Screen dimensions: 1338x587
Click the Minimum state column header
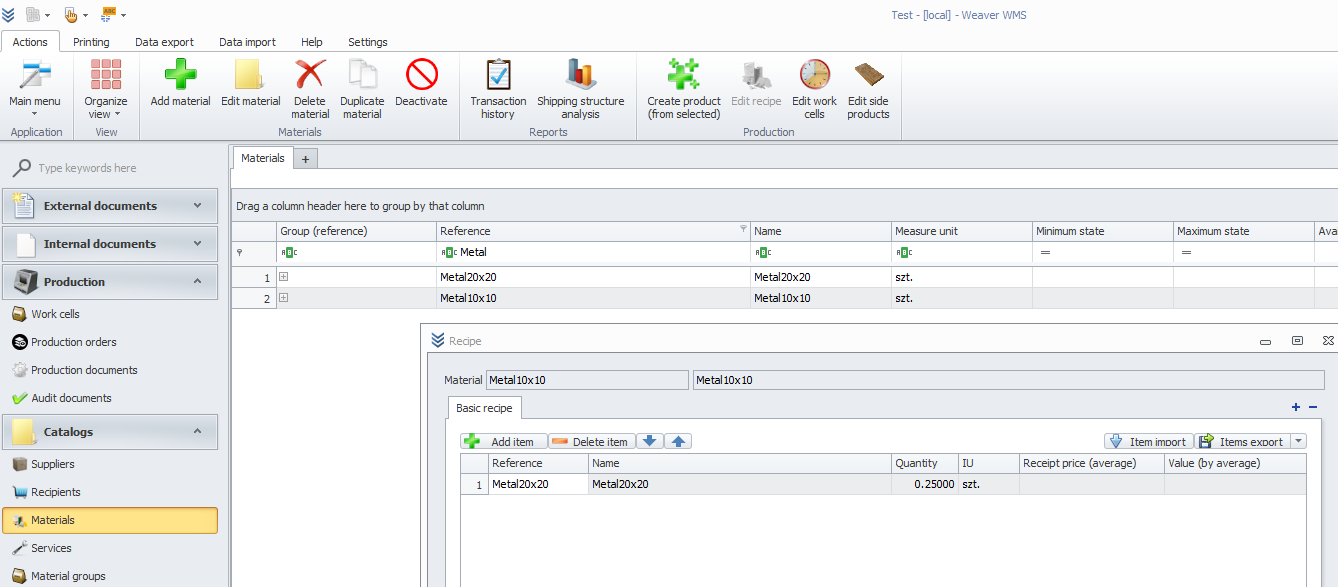1102,231
